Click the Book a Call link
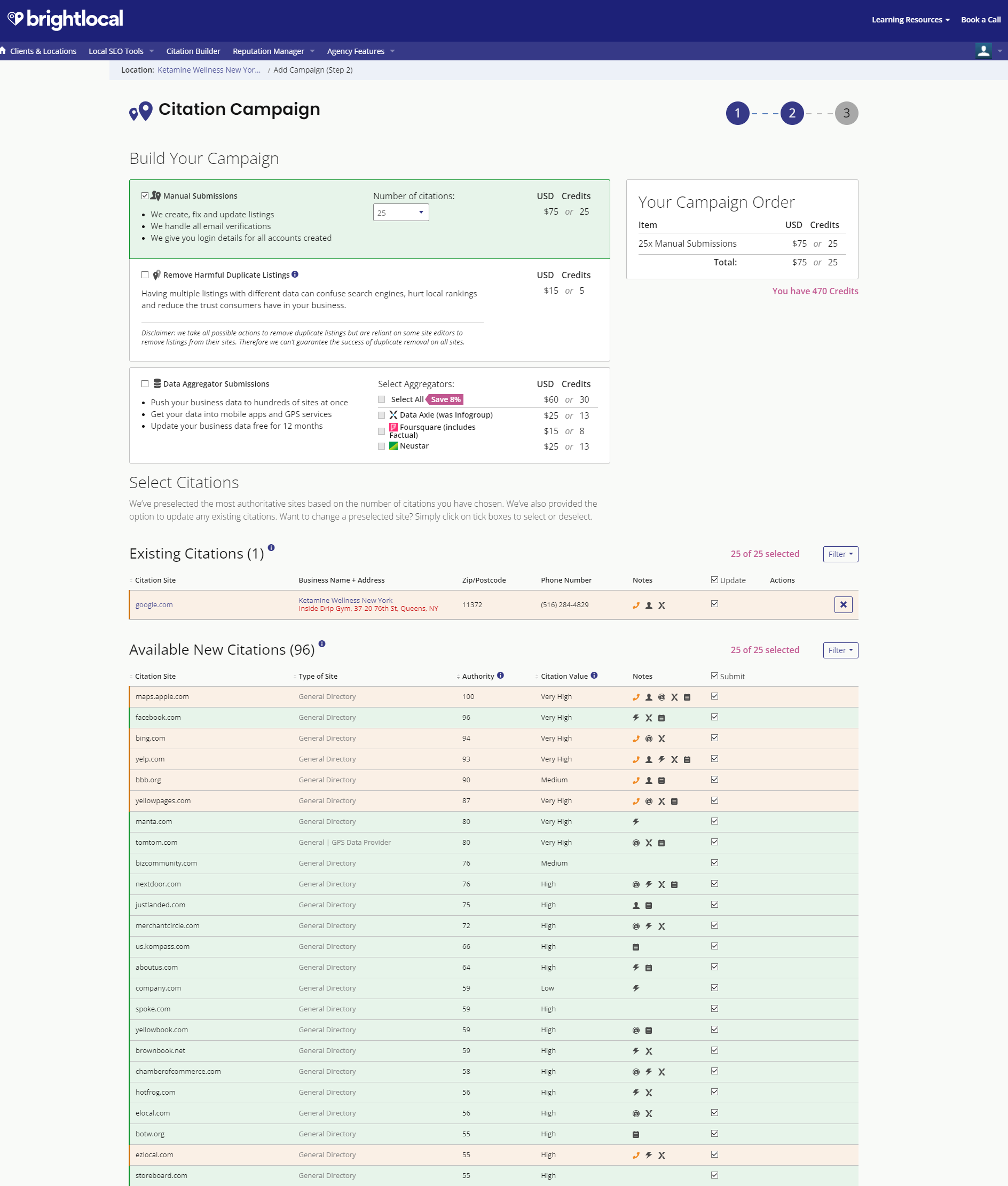This screenshot has width=1008, height=1186. [x=981, y=19]
